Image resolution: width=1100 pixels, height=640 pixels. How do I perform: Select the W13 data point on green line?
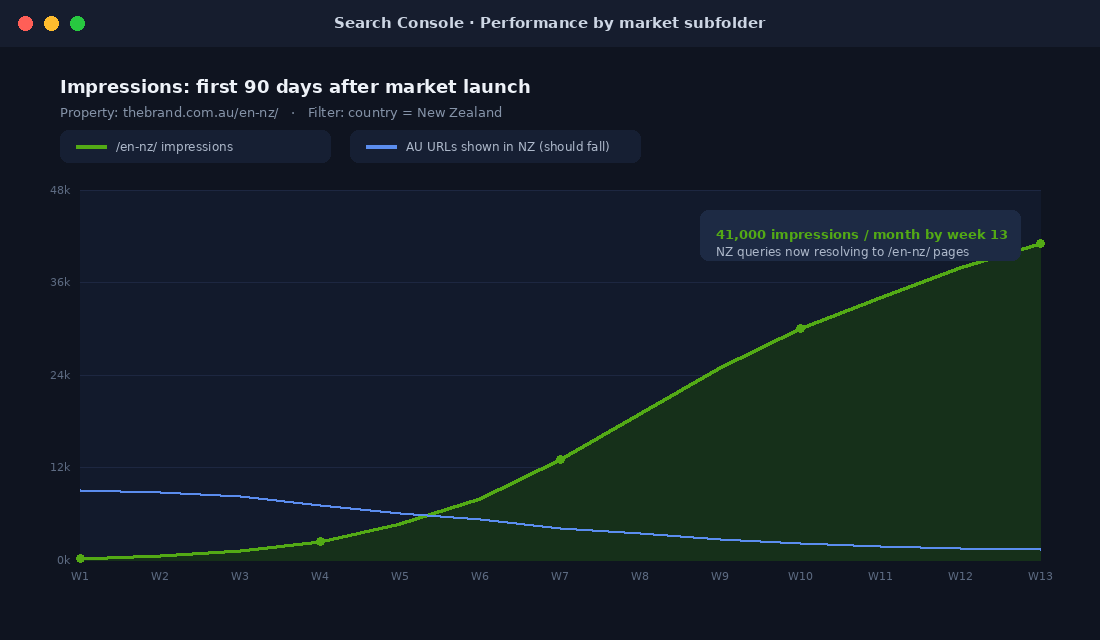(1040, 244)
